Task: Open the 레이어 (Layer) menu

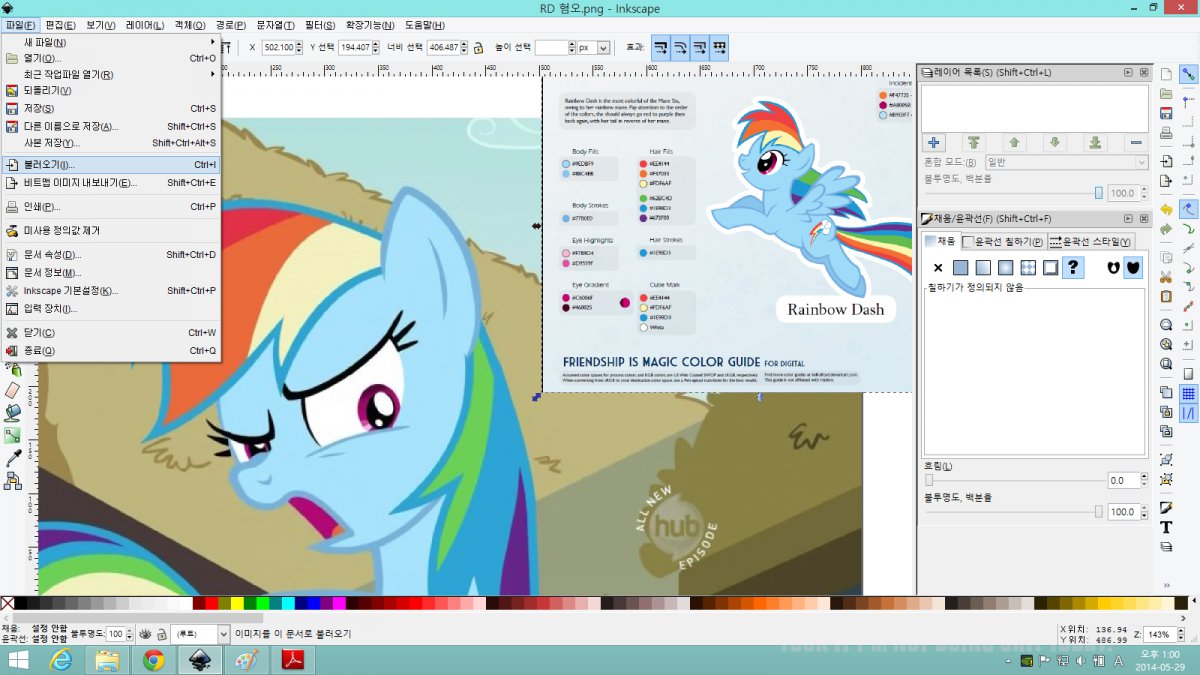Action: click(x=146, y=25)
